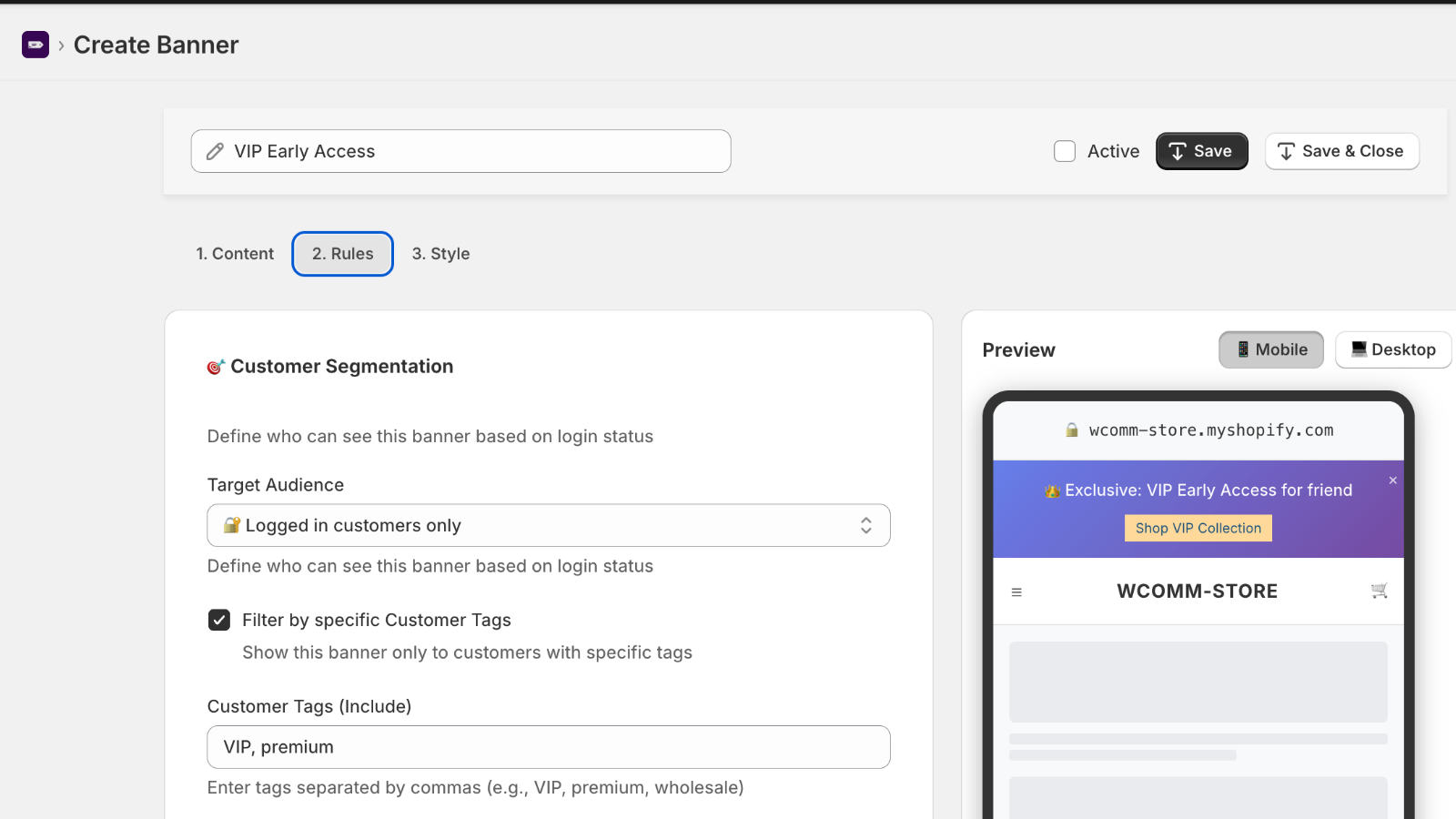1456x819 pixels.
Task: Click the pencil edit icon beside banner name
Action: (215, 151)
